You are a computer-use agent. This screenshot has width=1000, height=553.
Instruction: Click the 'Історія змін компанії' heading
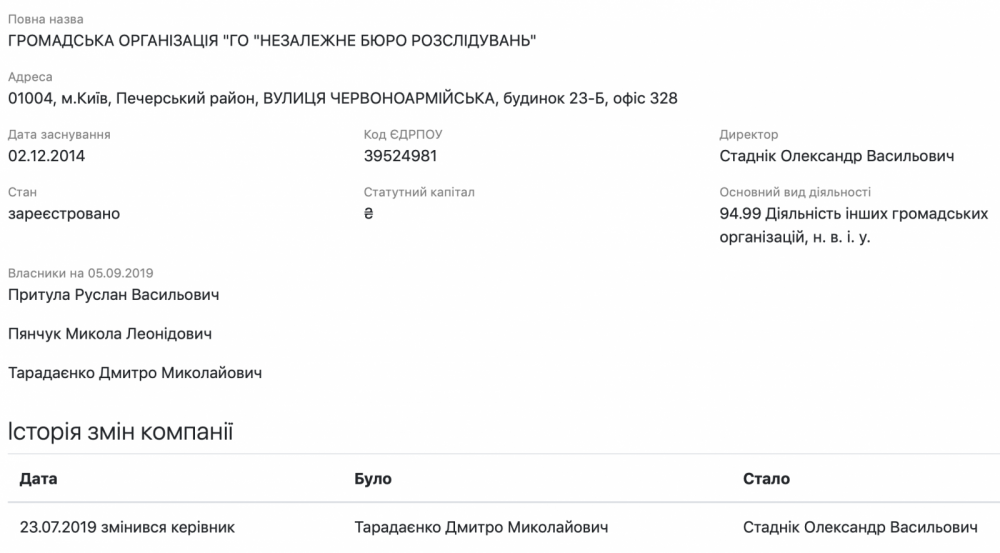119,431
